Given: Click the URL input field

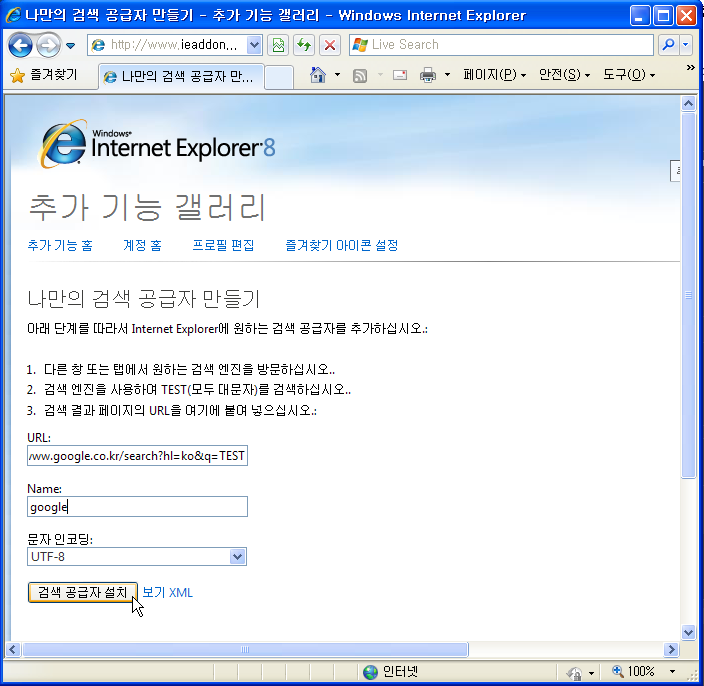Looking at the screenshot, I should point(137,456).
